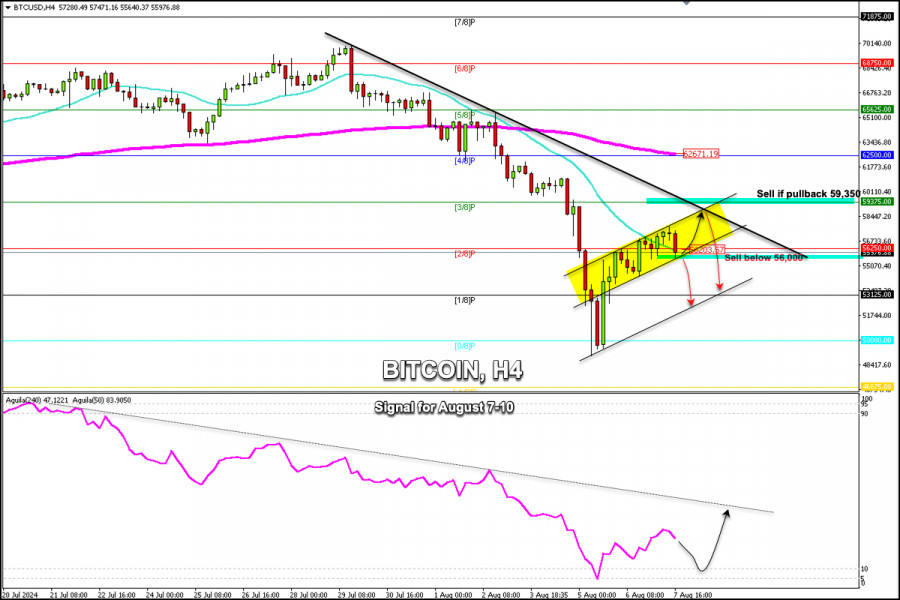Click the 90 level on indicator scale
The image size is (900, 600).
[x=865, y=413]
